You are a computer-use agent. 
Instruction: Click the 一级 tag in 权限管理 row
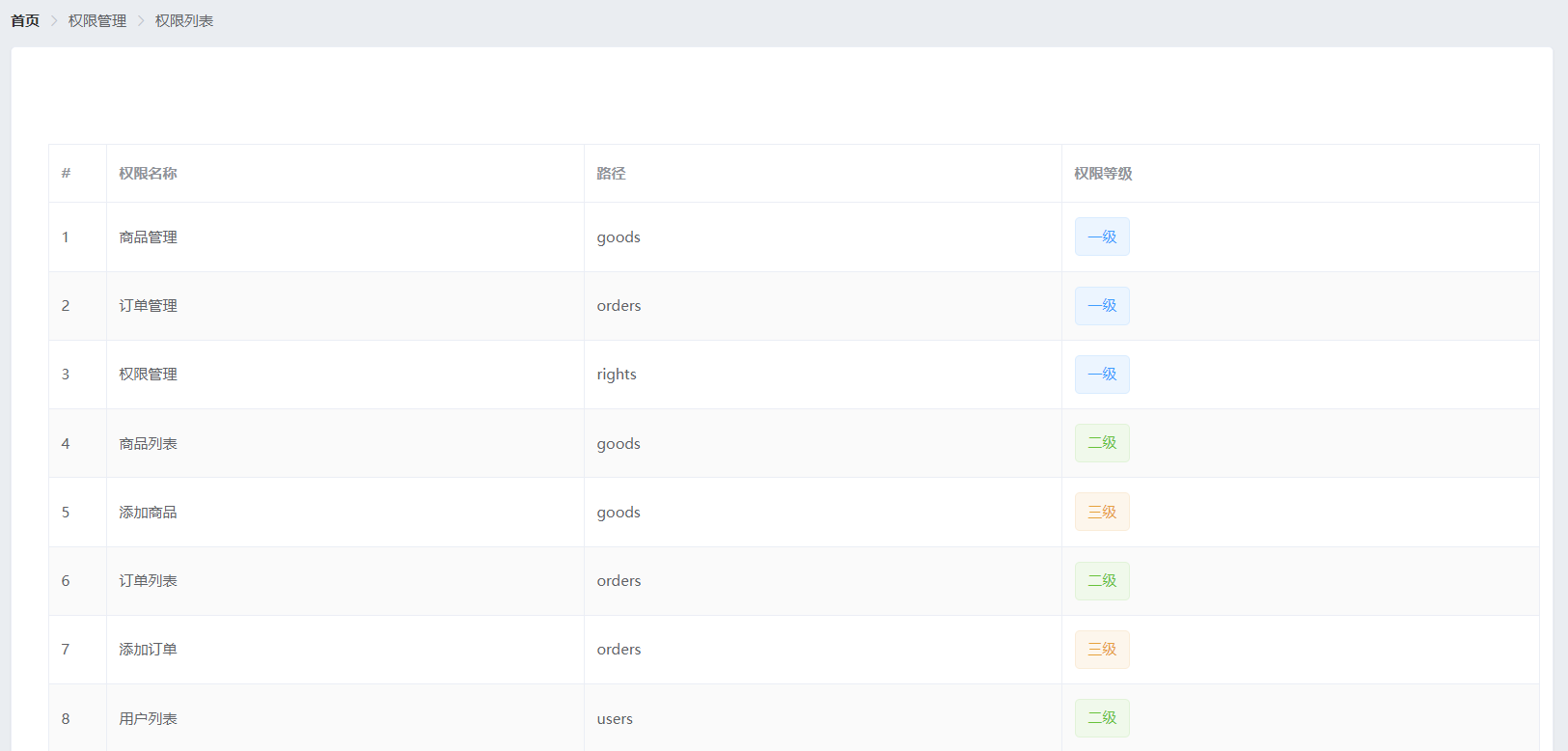[1102, 375]
